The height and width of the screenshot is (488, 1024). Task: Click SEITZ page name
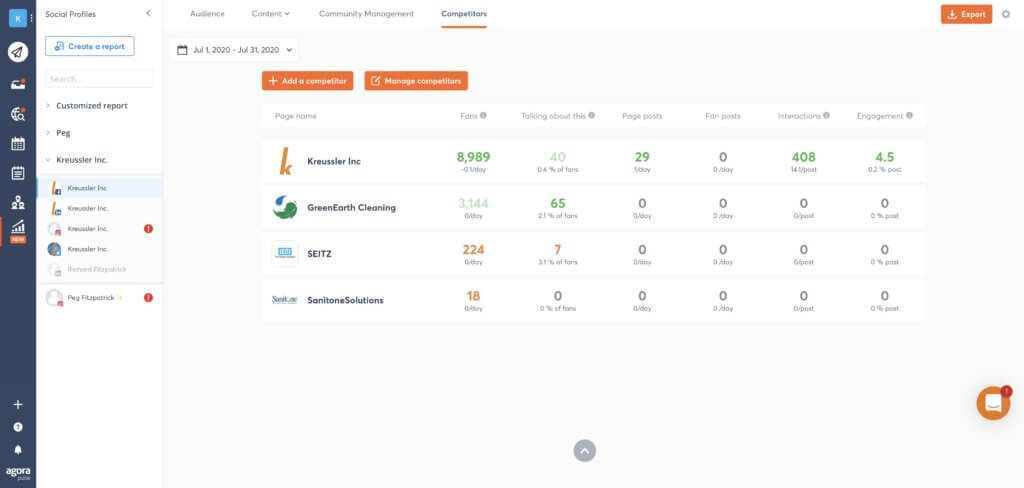click(319, 253)
